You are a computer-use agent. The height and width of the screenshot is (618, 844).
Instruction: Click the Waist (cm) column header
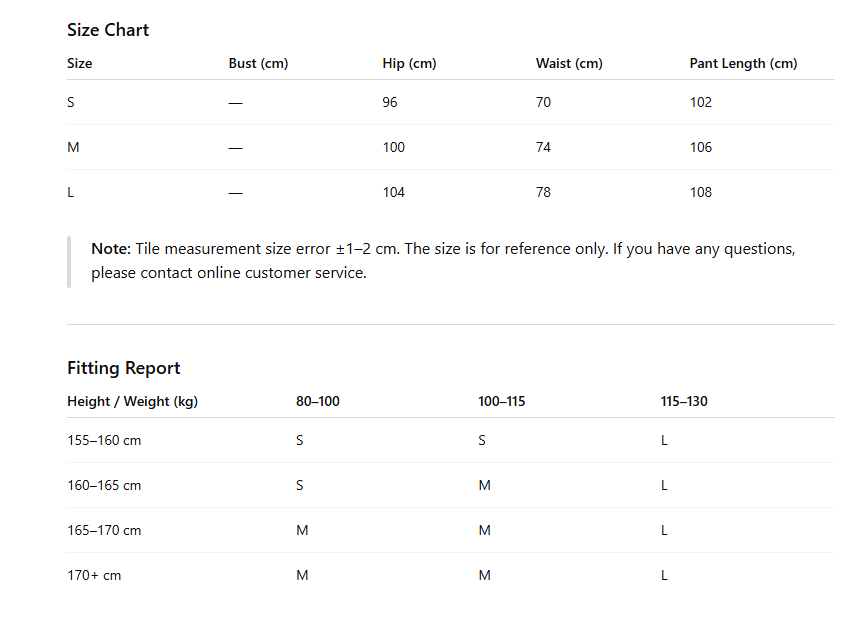(x=569, y=64)
